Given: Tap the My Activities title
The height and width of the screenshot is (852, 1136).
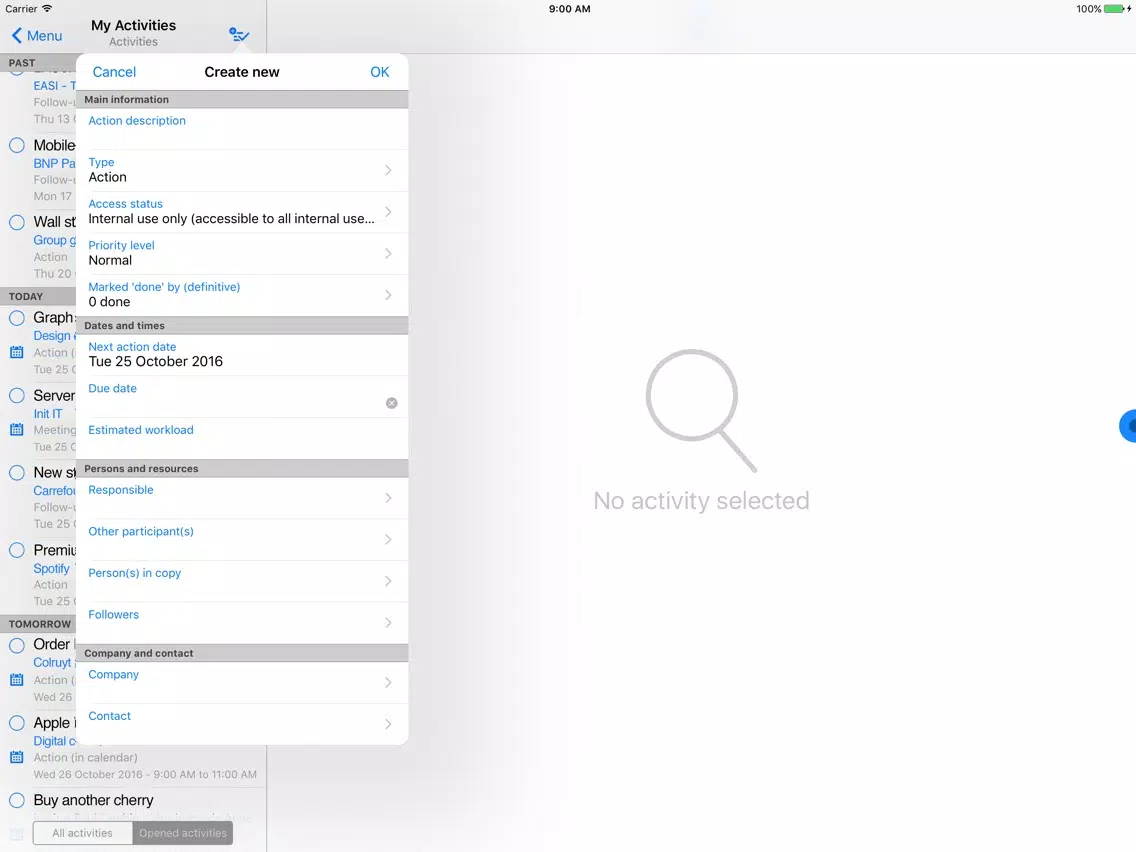Looking at the screenshot, I should click(133, 25).
